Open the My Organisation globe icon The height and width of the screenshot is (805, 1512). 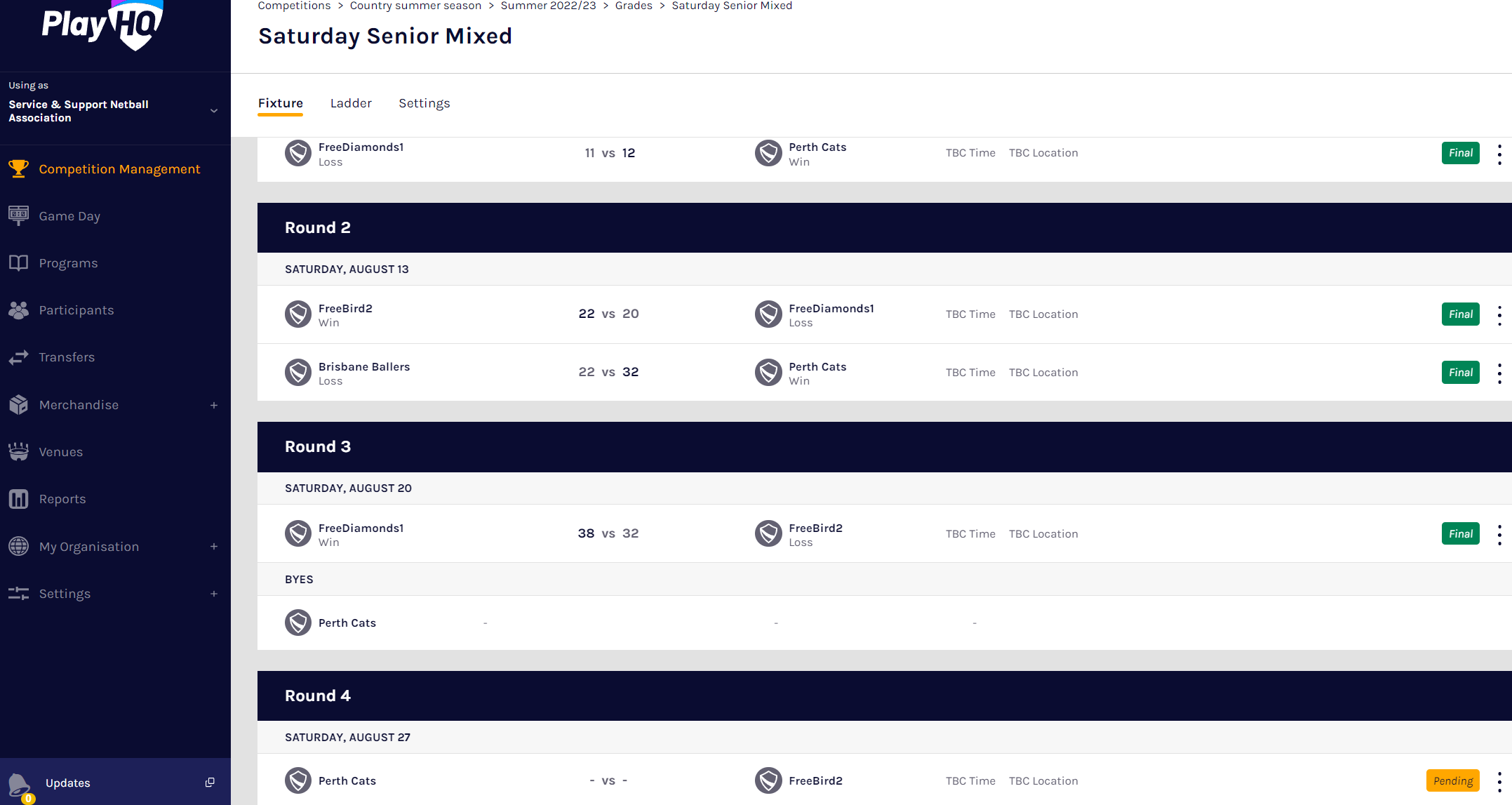[x=18, y=546]
